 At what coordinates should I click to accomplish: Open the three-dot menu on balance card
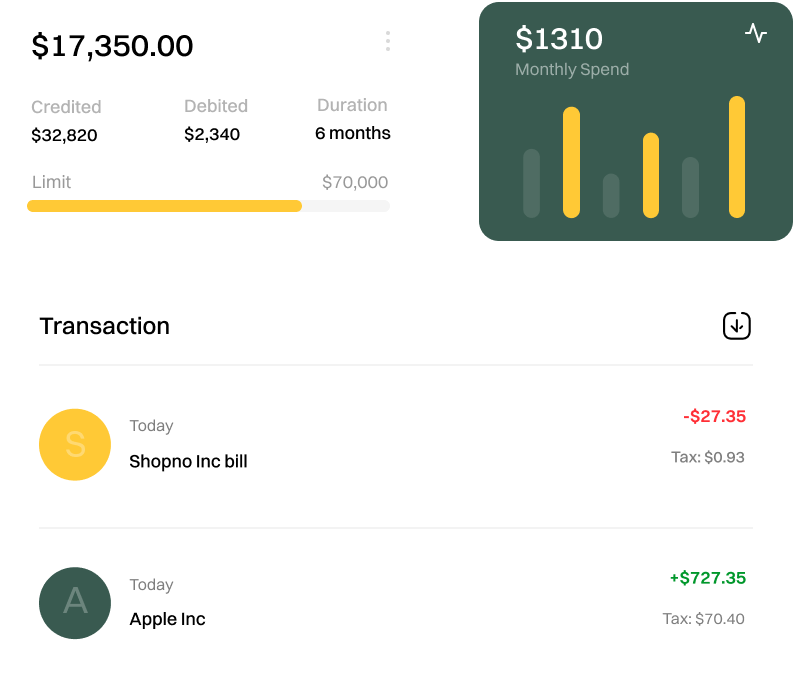coord(387,42)
